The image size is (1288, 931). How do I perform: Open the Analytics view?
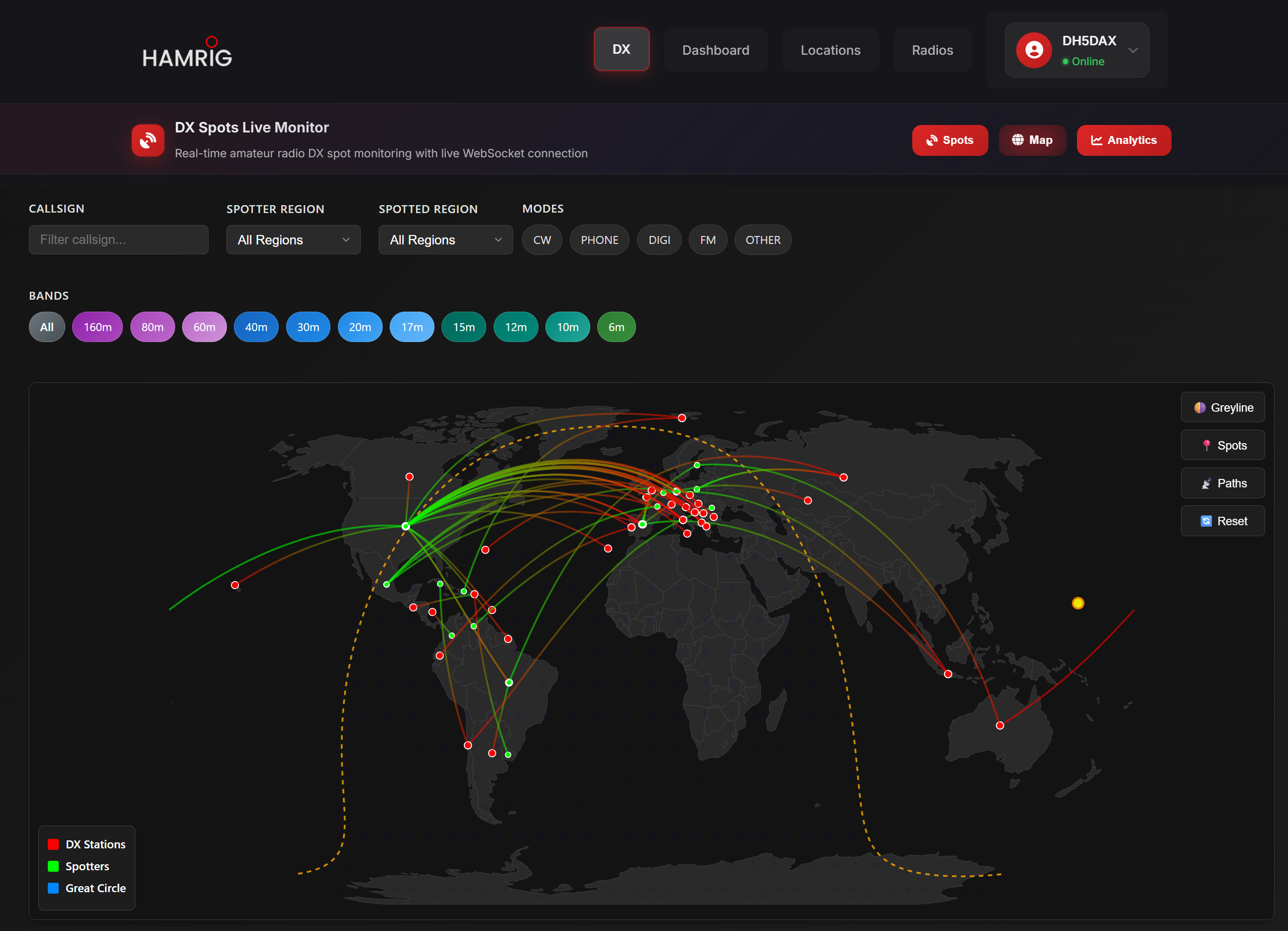click(1123, 140)
